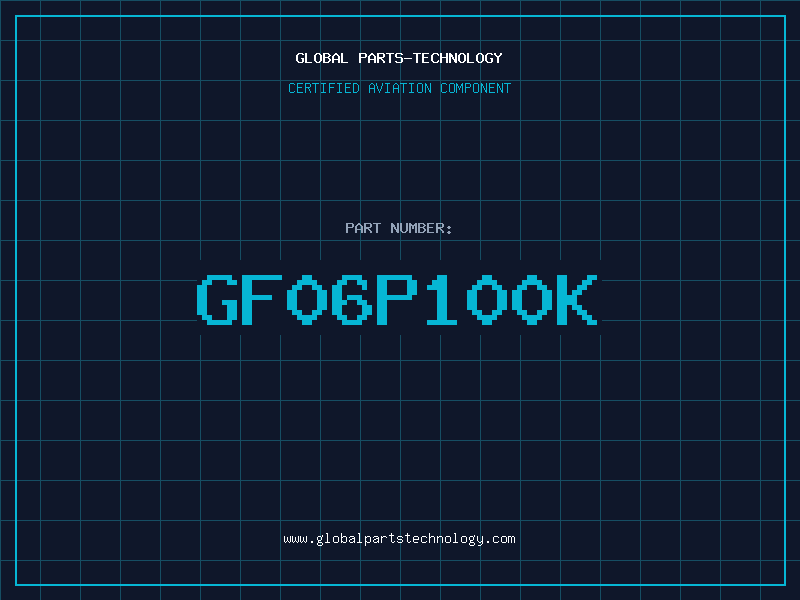Screen dimensions: 800x600
Task: Click the 'GLOBAL PARTS-TECHNOLOGY' heading
Action: 399,58
